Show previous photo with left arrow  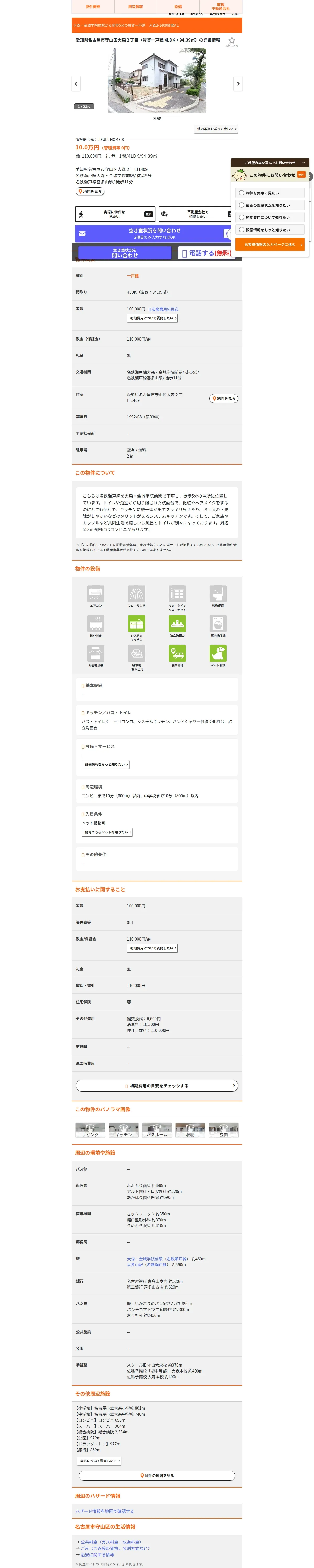tap(76, 83)
